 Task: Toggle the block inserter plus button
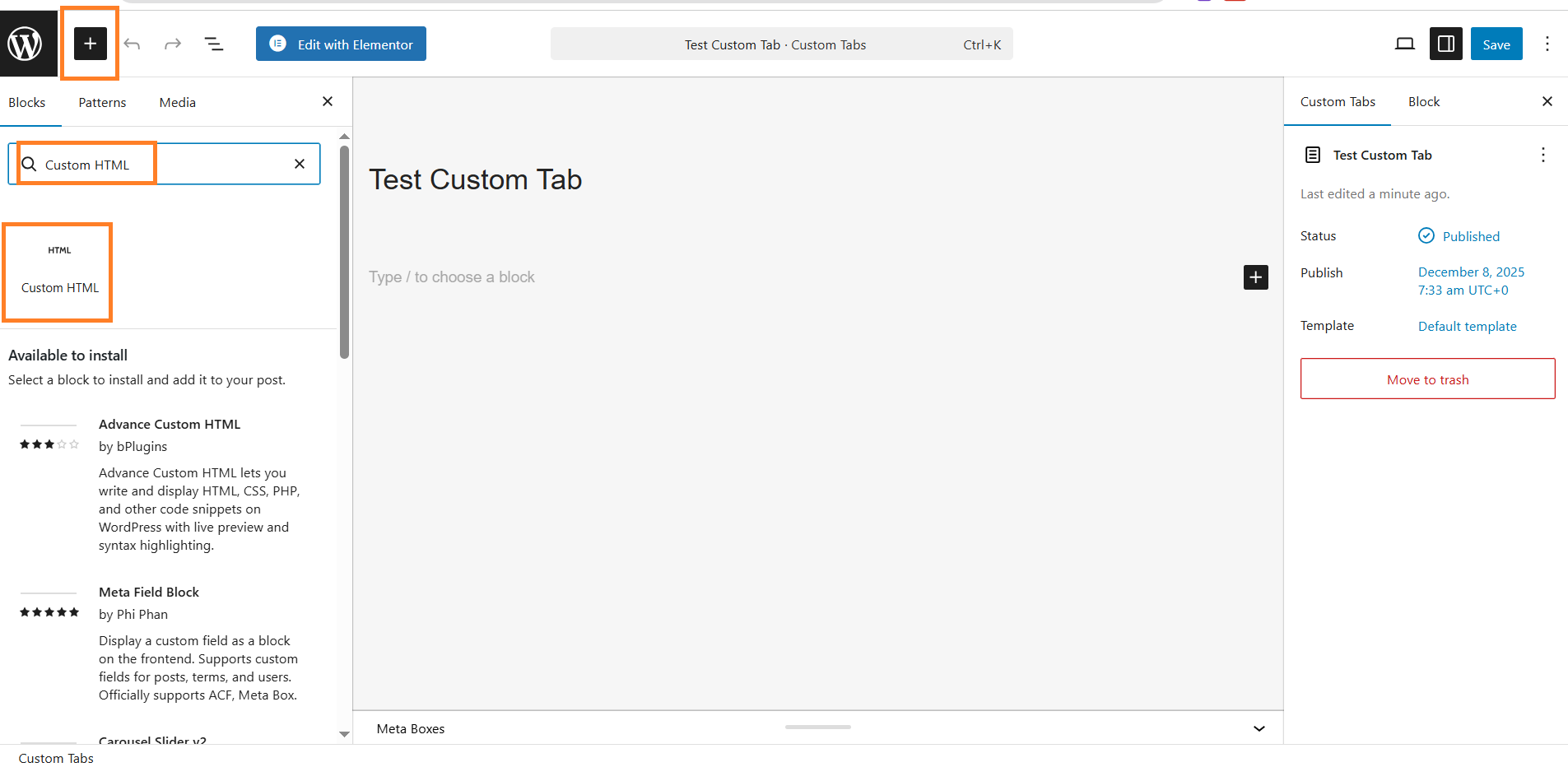coord(91,44)
